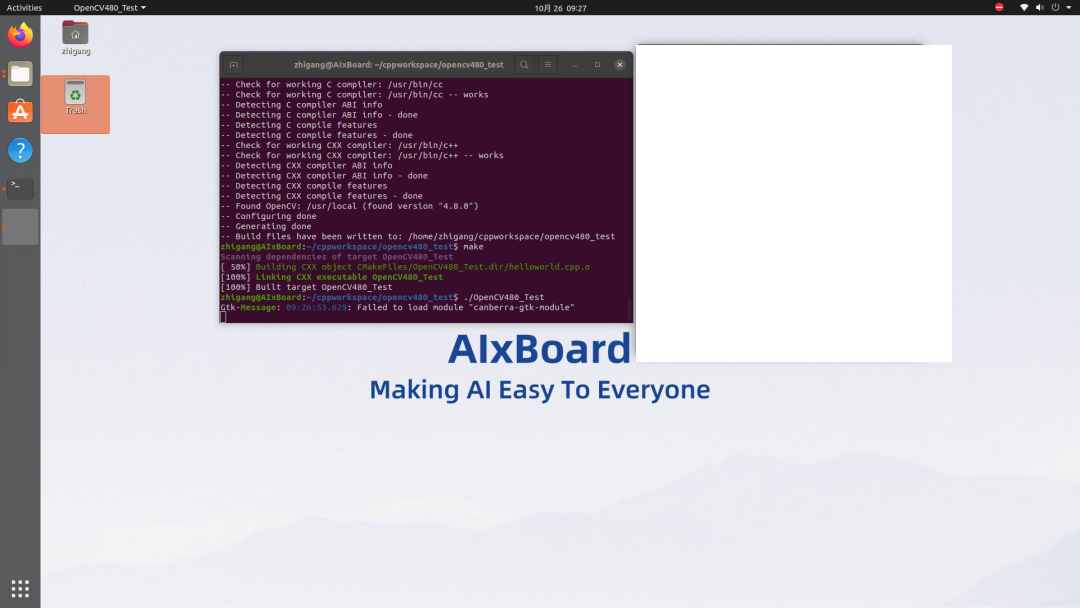Click the power icon in top bar
The image size is (1080, 608).
tap(1055, 8)
